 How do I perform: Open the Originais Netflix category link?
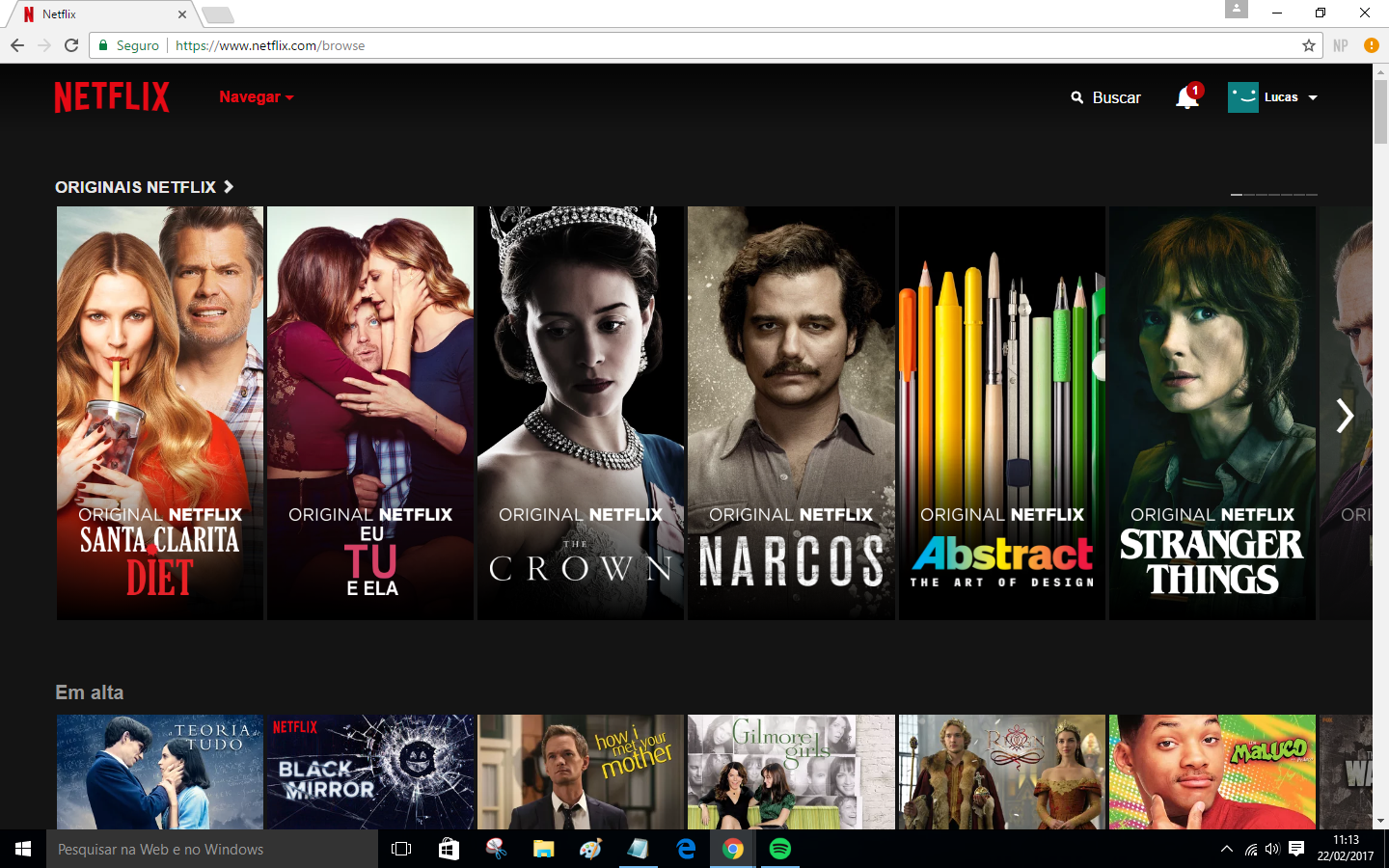click(135, 187)
